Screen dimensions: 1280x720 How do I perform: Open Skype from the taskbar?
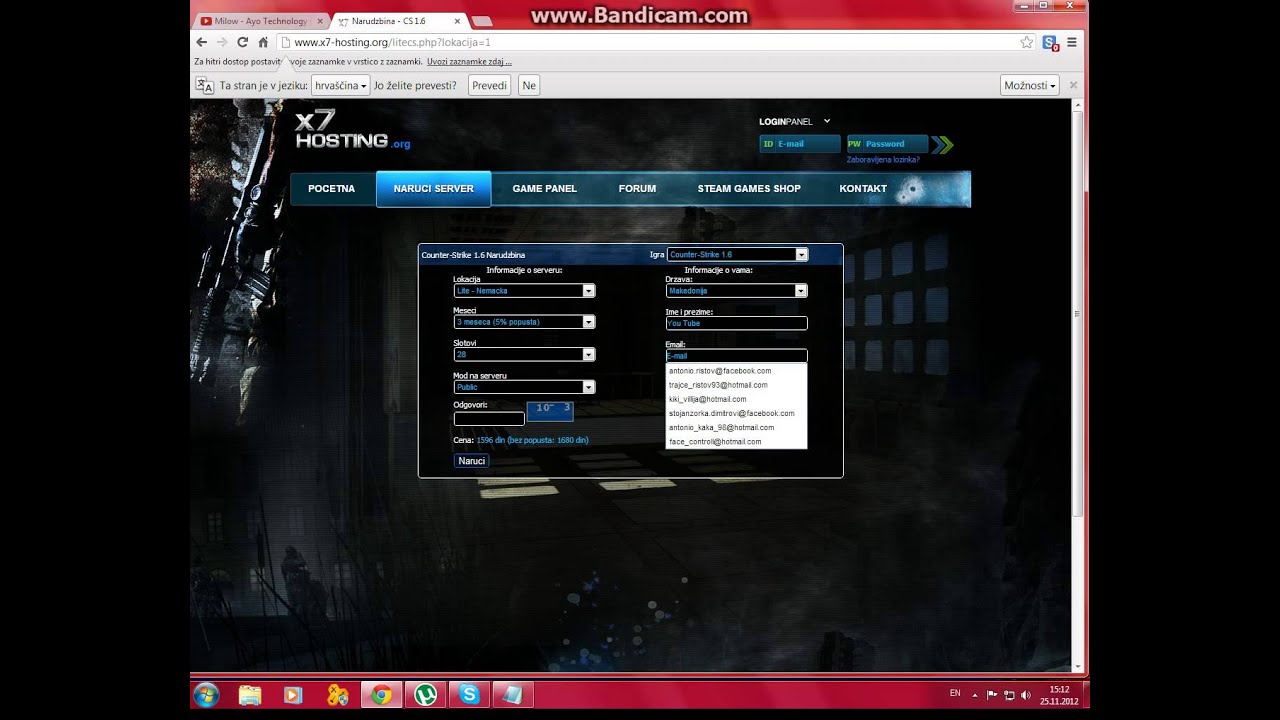coord(469,694)
